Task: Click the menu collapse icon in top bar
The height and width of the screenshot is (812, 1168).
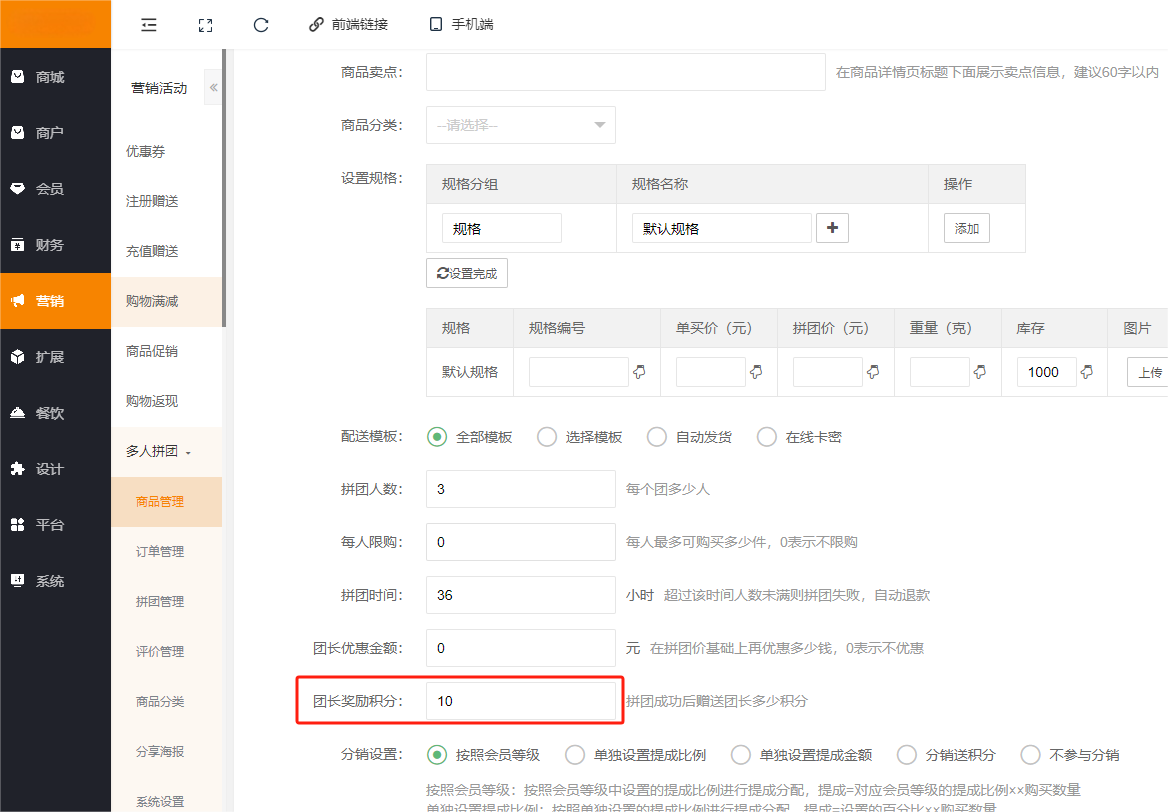Action: [x=149, y=25]
